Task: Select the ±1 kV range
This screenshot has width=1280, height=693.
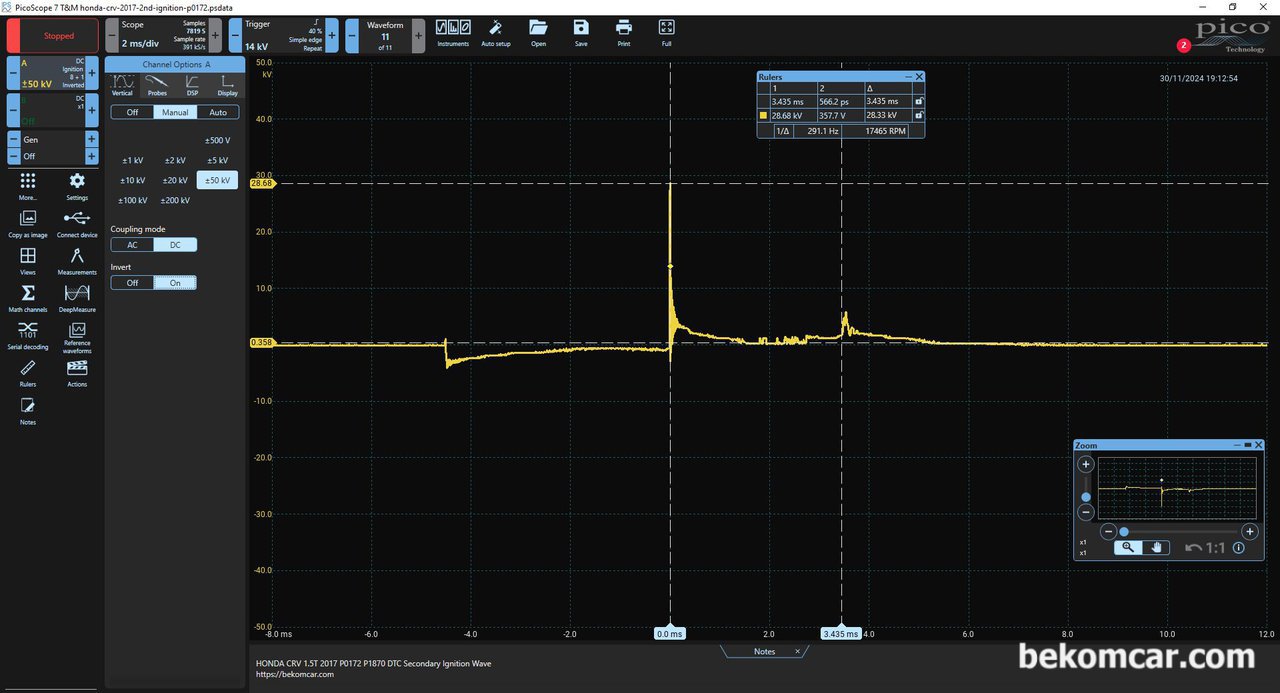Action: click(132, 160)
